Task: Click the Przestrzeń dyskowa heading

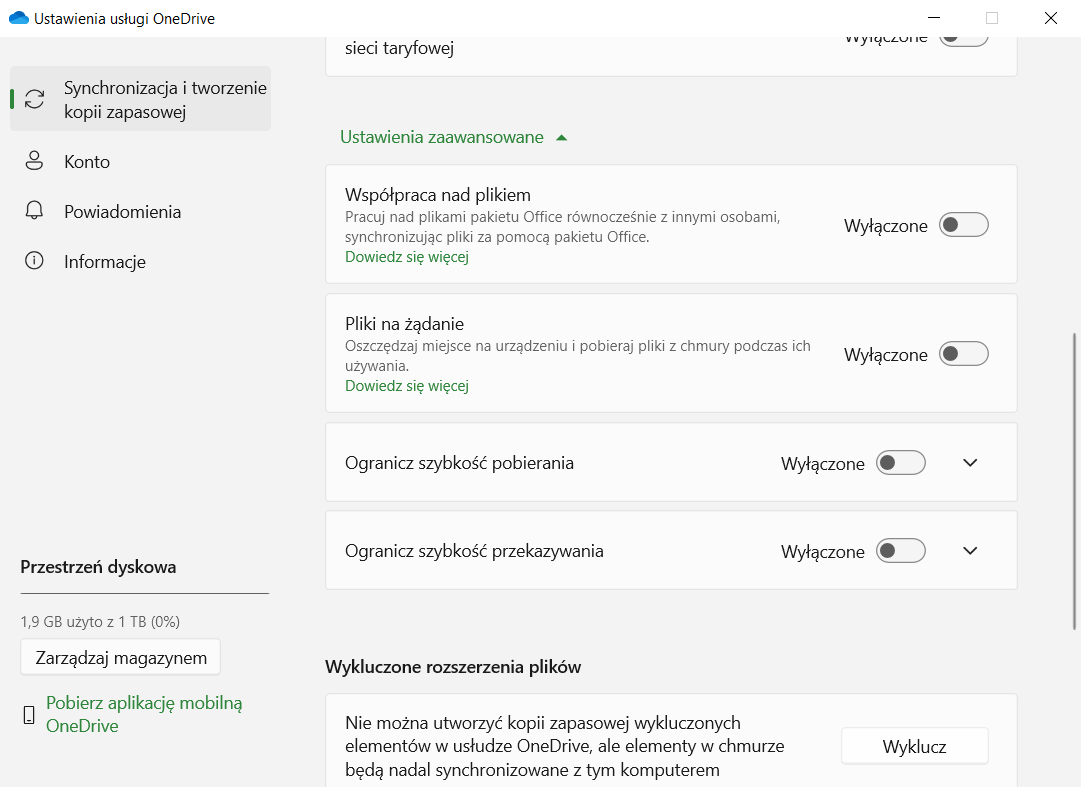Action: click(x=98, y=567)
